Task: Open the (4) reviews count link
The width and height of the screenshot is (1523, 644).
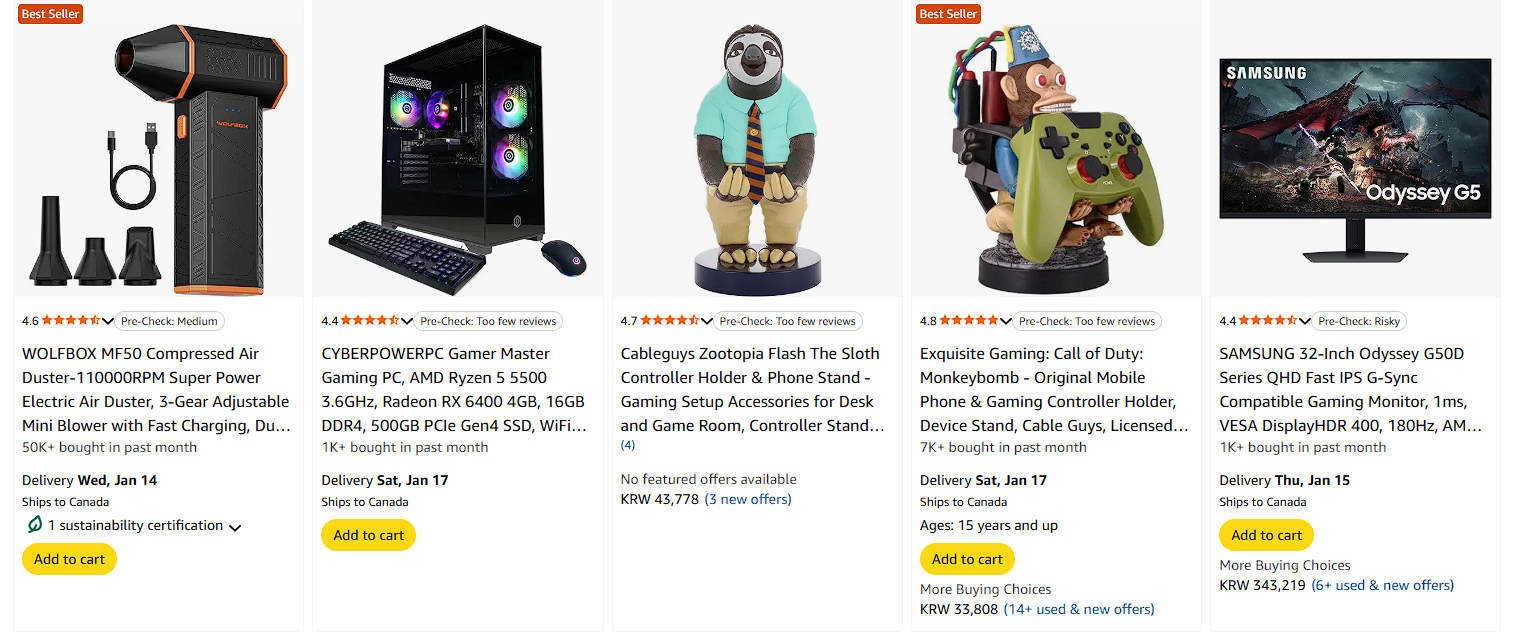Action: 628,444
